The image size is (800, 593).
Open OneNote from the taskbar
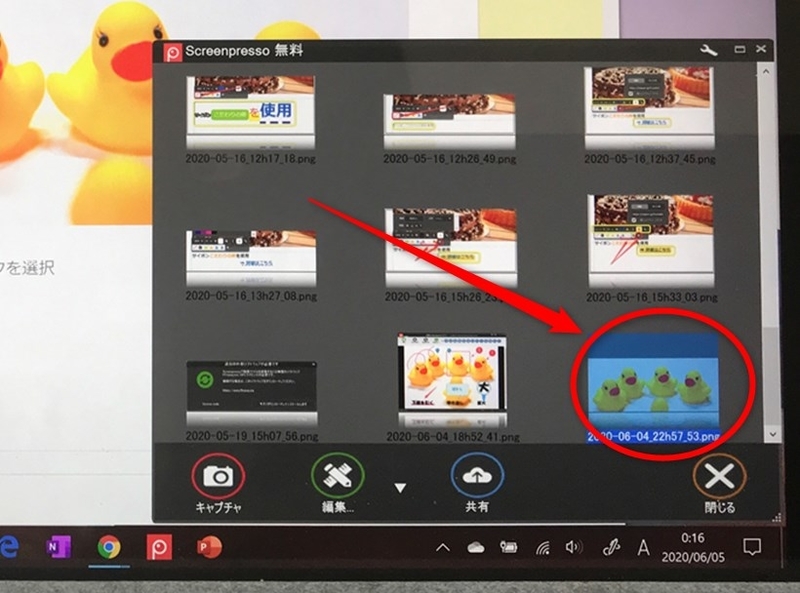click(x=58, y=547)
